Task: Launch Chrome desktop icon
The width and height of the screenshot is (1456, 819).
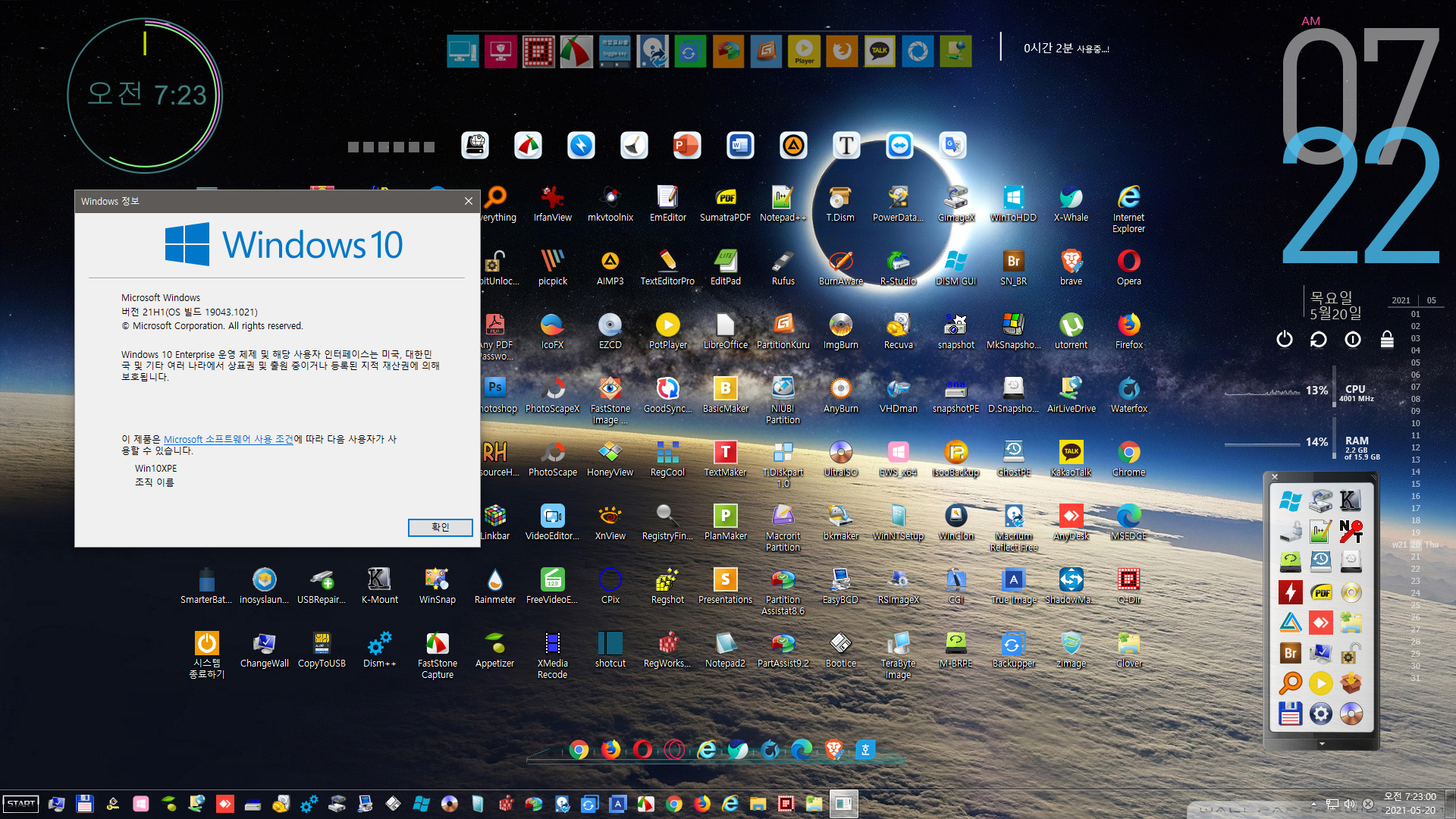Action: [1128, 459]
